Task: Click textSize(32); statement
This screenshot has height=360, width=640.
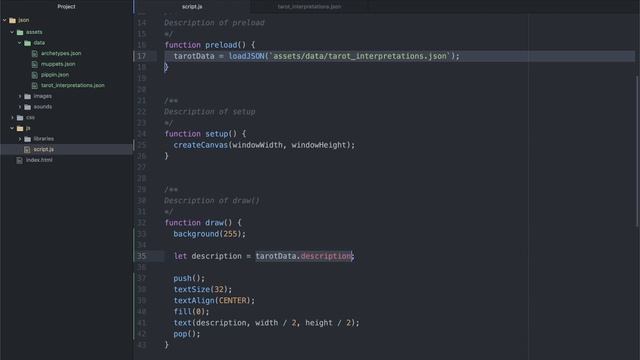Action: pos(202,289)
